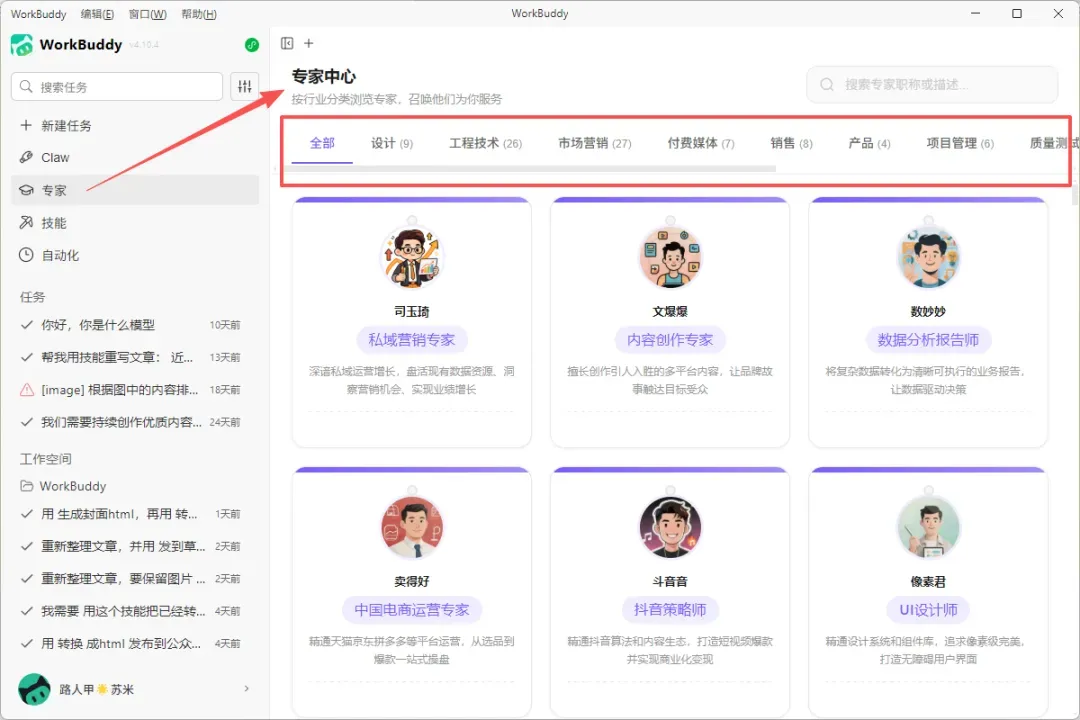Click the WorkBuddy logo icon
This screenshot has width=1080, height=720.
click(x=22, y=45)
